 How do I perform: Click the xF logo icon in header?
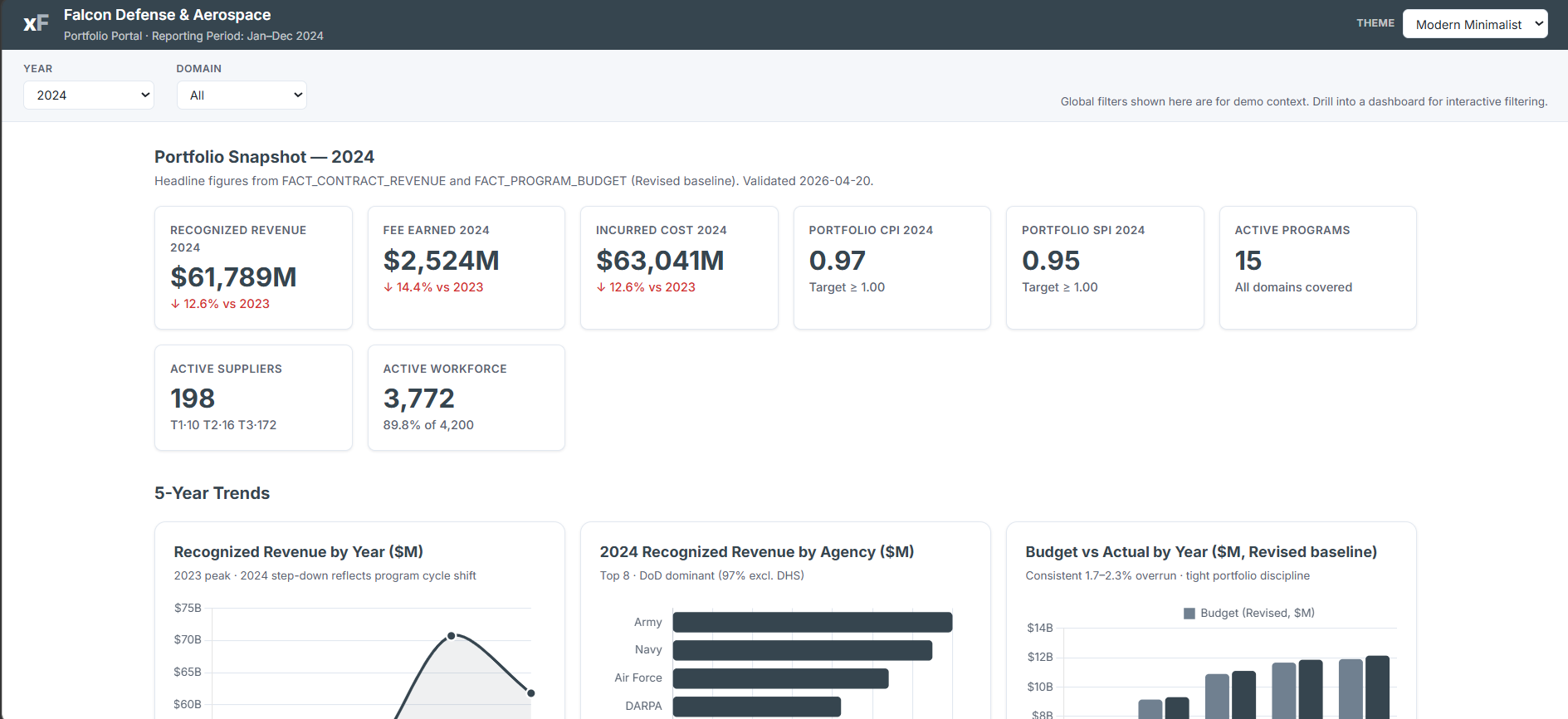36,23
